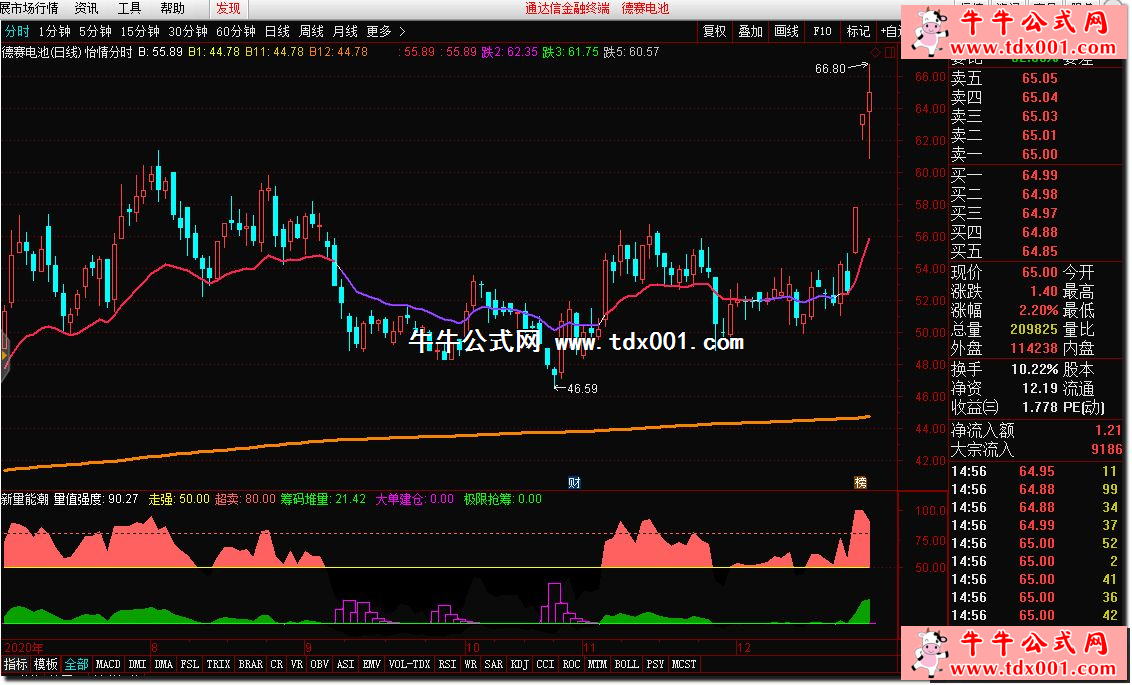Select the 30分钟 period

click(188, 32)
